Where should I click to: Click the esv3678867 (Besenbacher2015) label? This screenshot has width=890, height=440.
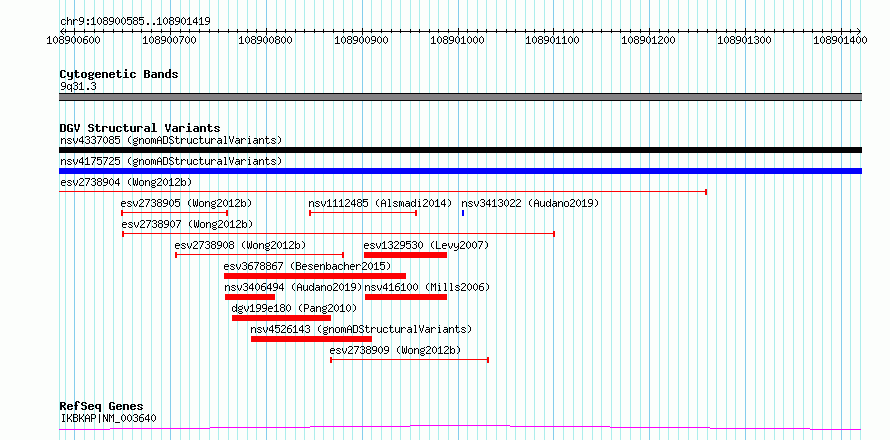307,266
